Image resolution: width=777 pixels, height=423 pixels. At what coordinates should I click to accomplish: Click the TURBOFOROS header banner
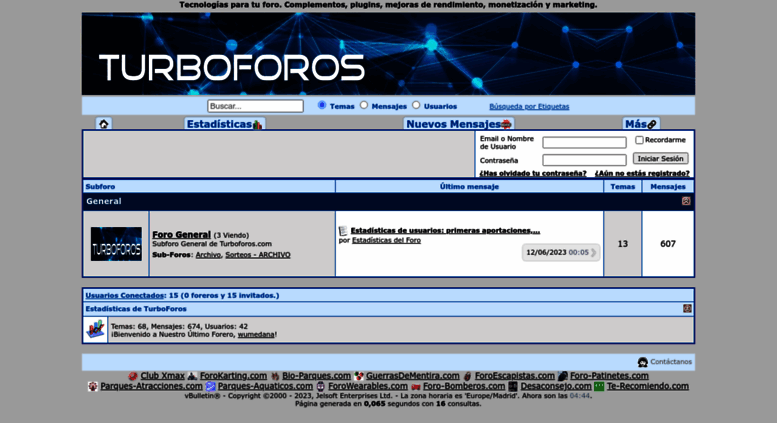388,53
